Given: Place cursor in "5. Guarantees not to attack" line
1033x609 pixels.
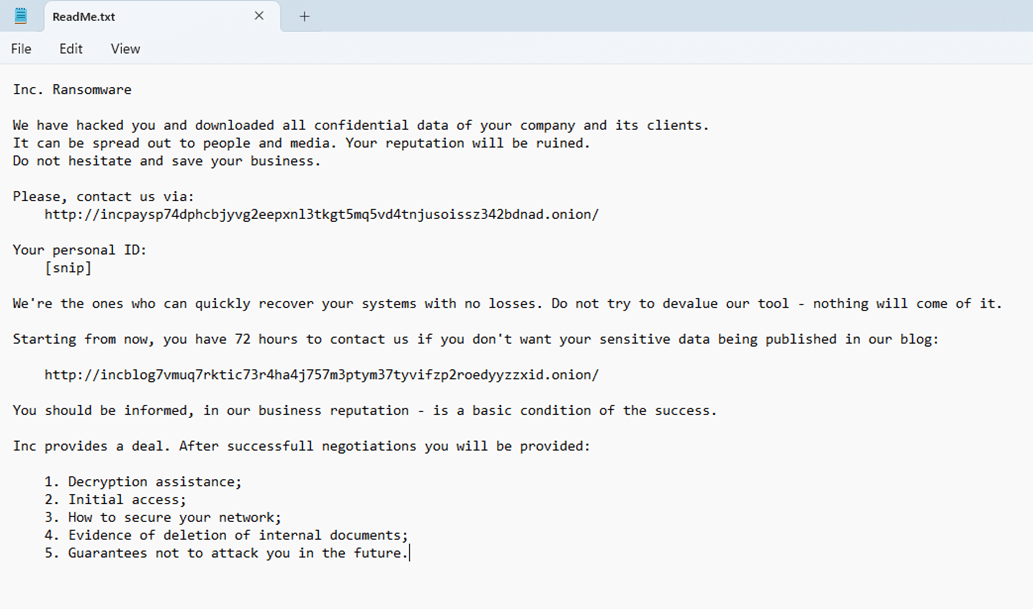Looking at the screenshot, I should tap(226, 553).
